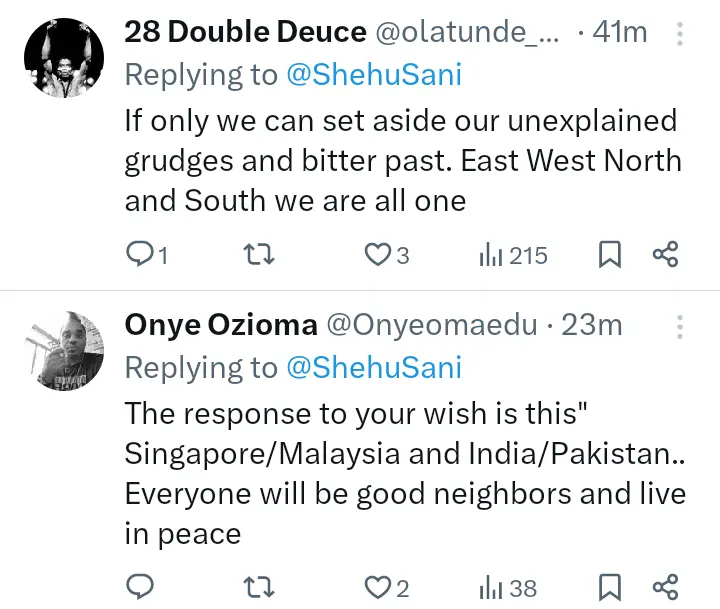This screenshot has height=609, width=720.
Task: Bookmark Onye Ozioma's tweet
Action: click(x=609, y=584)
